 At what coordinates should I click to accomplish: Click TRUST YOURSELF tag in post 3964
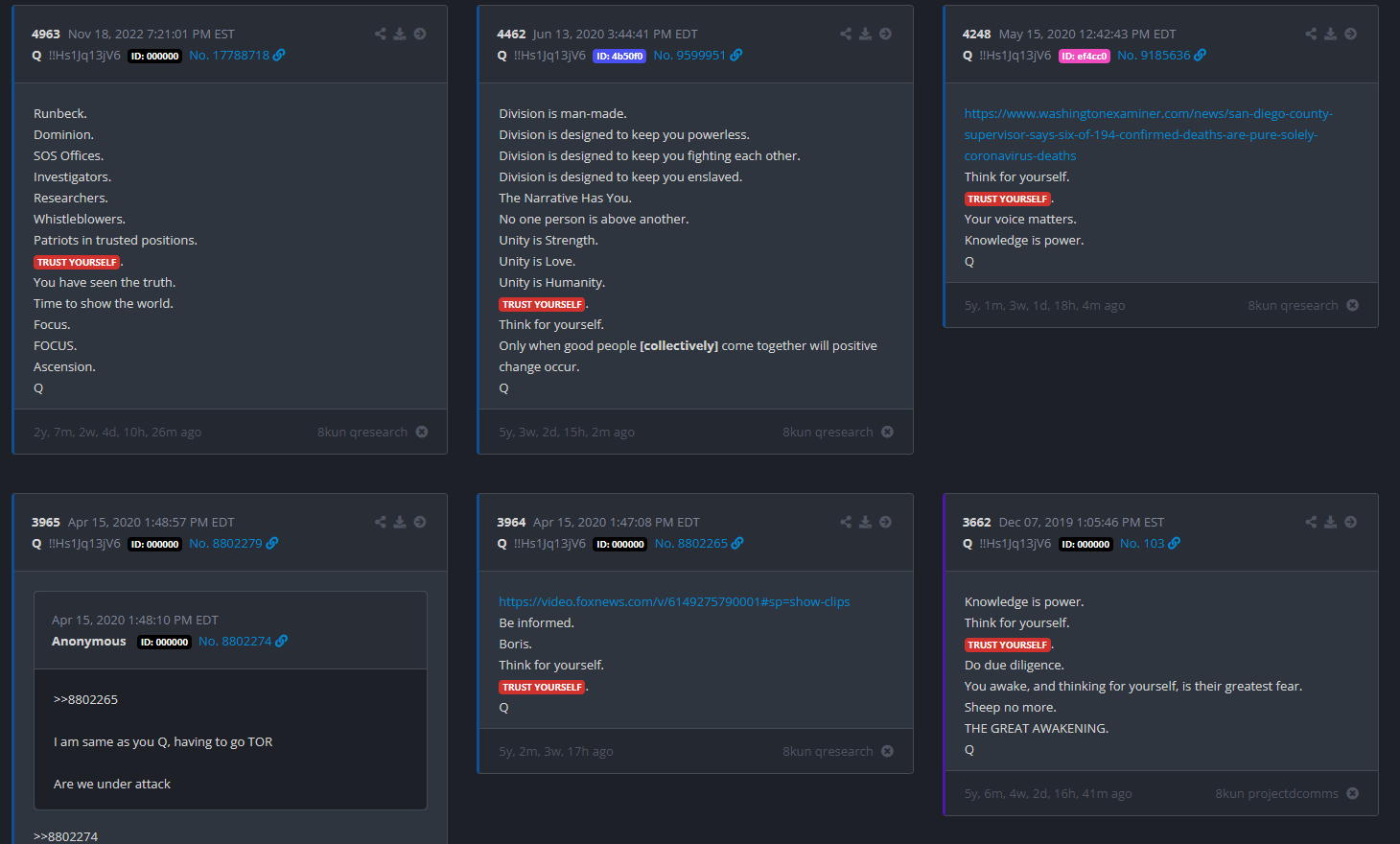click(x=542, y=687)
